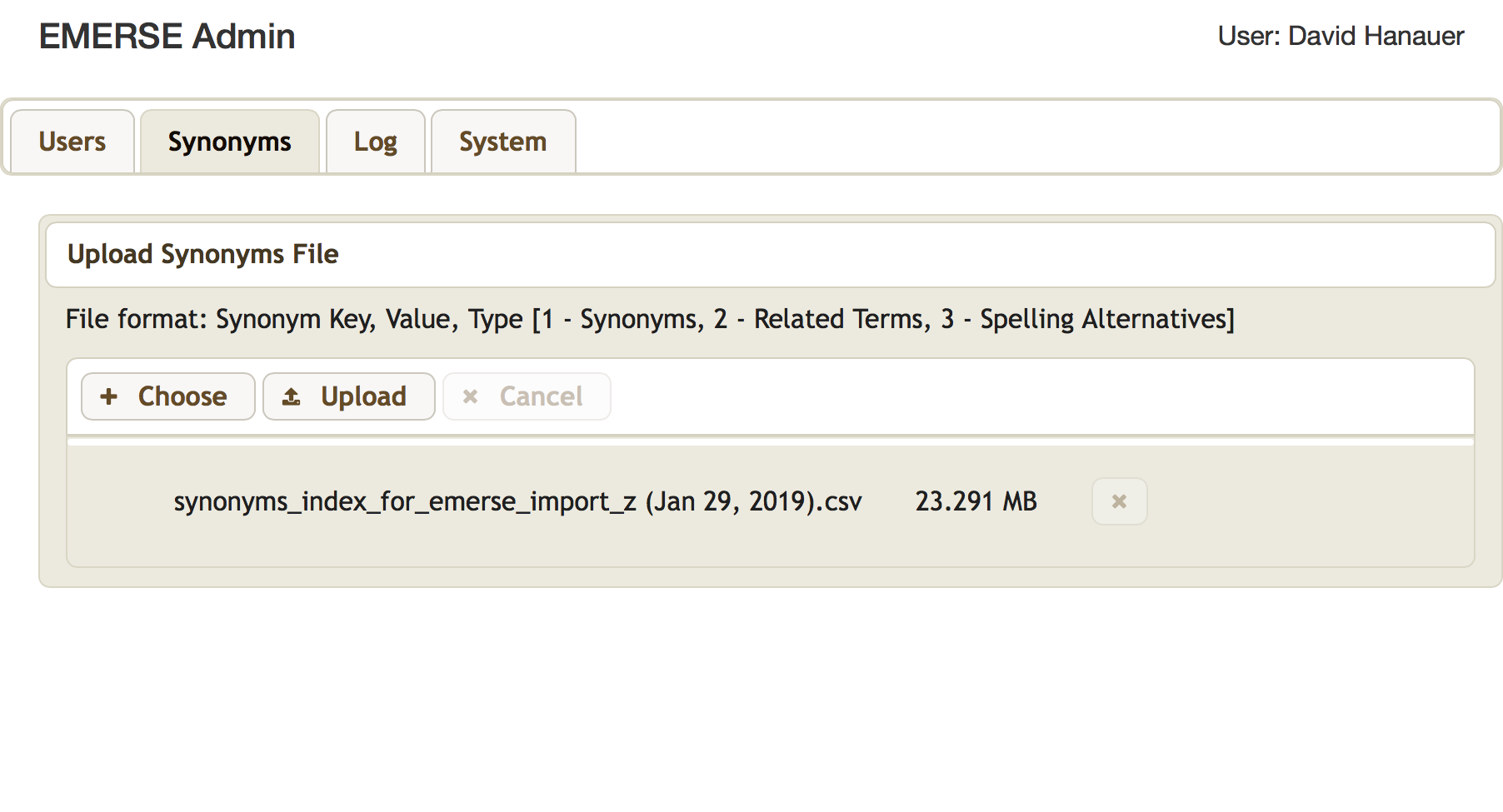Remove the synonyms csv file from queue

[1120, 501]
